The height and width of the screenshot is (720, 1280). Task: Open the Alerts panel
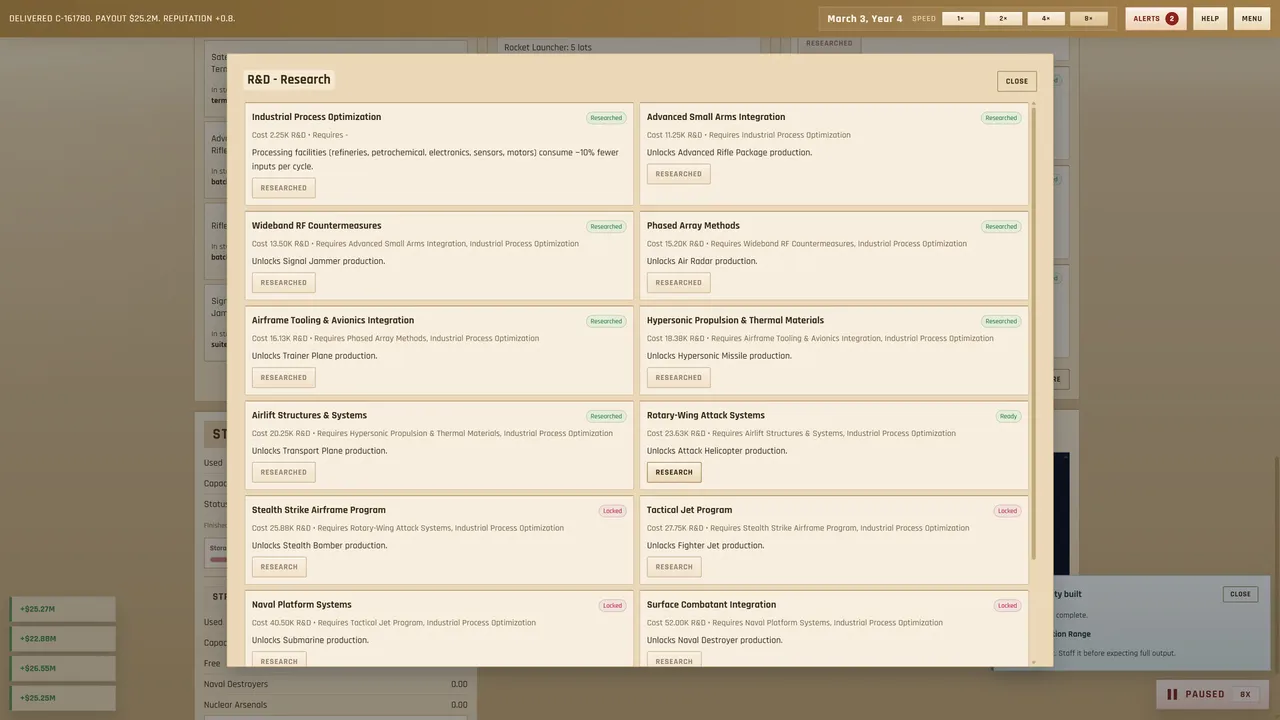pos(1156,18)
